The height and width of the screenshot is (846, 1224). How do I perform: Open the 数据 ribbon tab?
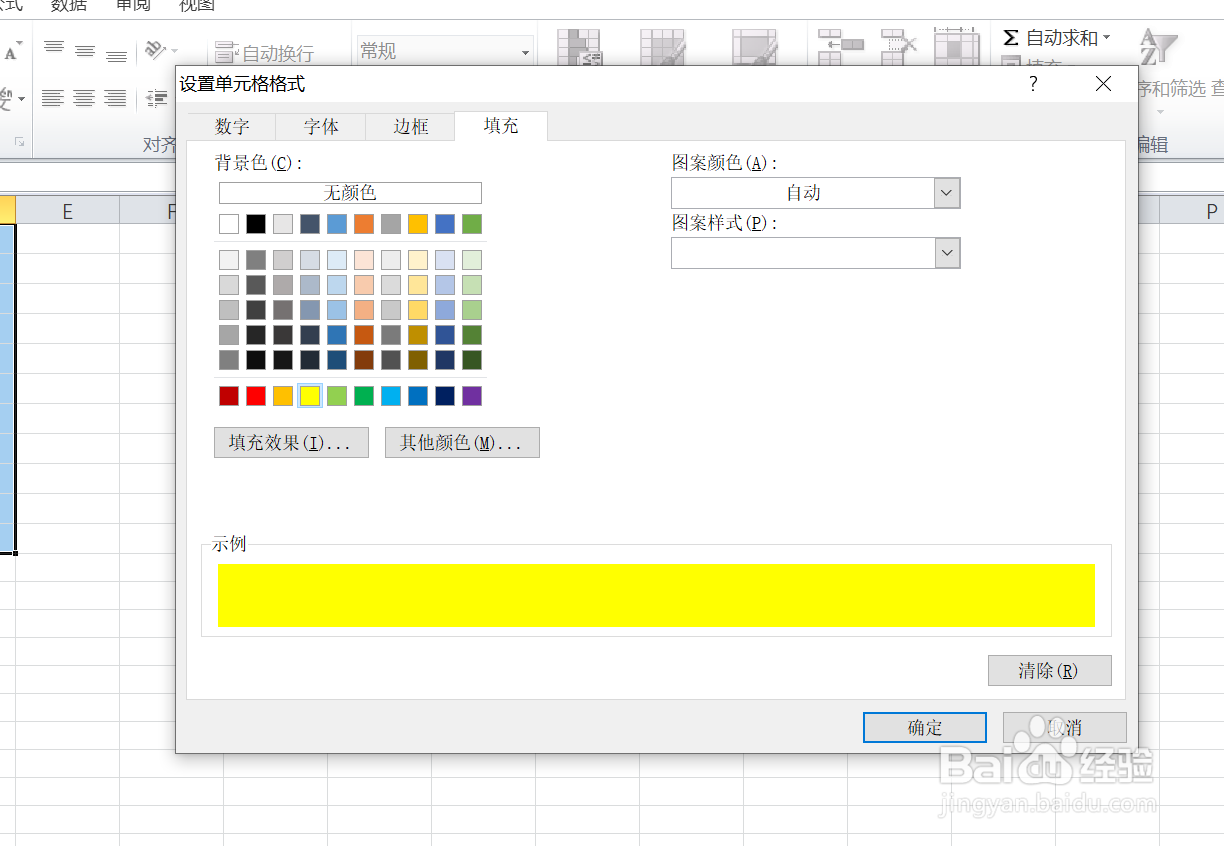tap(69, 5)
